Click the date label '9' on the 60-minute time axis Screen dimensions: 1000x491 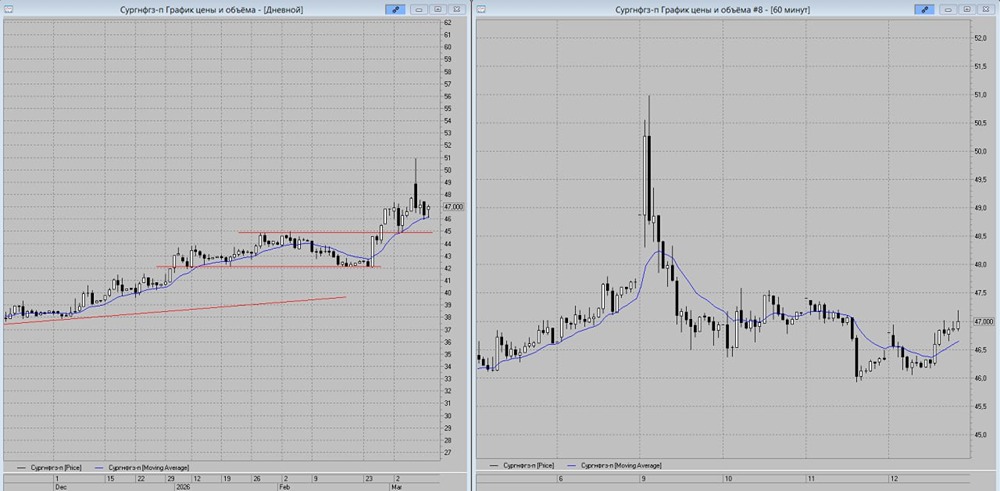tap(644, 478)
